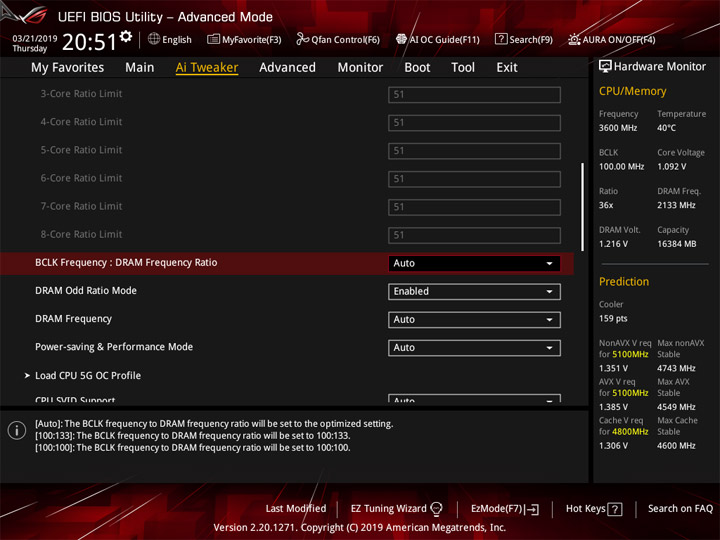Click the 20:51 clock time
Image resolution: width=720 pixels, height=540 pixels.
[x=89, y=42]
